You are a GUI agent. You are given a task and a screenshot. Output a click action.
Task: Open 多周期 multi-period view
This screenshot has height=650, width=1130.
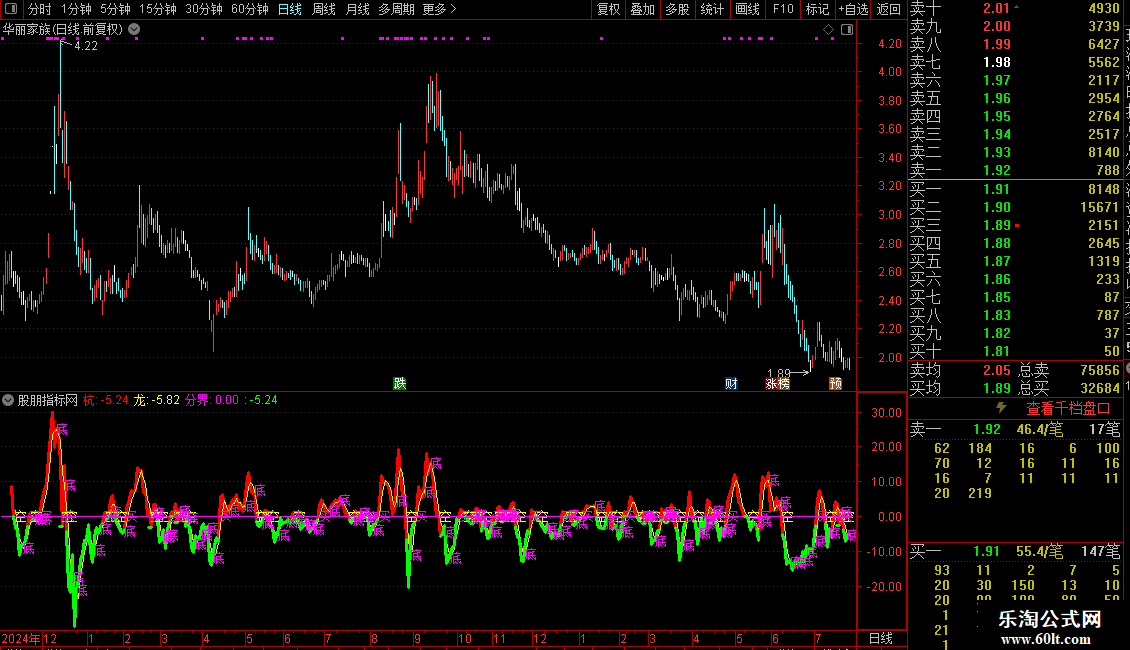(396, 9)
